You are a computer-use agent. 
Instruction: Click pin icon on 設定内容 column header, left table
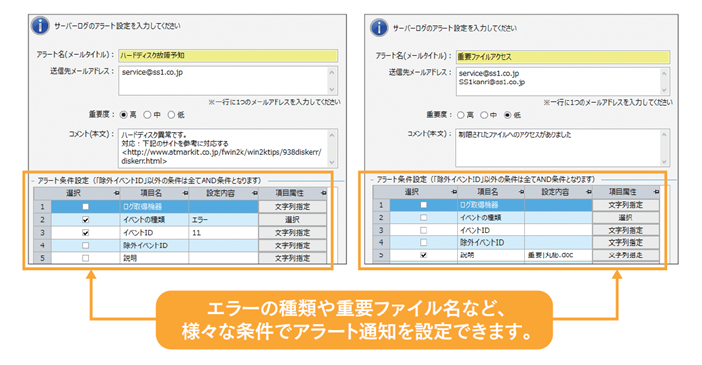pyautogui.click(x=254, y=193)
